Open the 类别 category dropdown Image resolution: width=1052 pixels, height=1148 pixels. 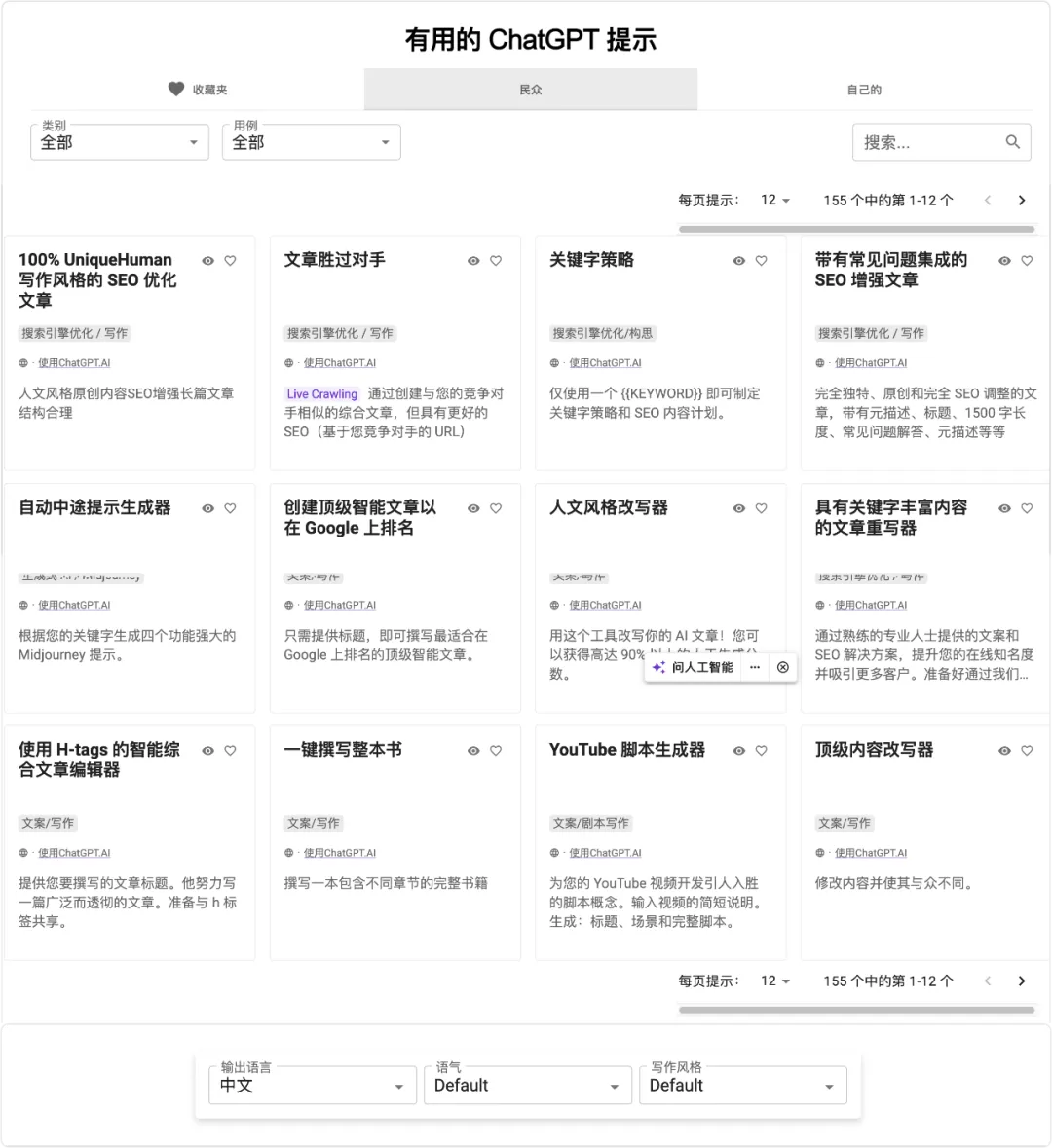pyautogui.click(x=120, y=142)
